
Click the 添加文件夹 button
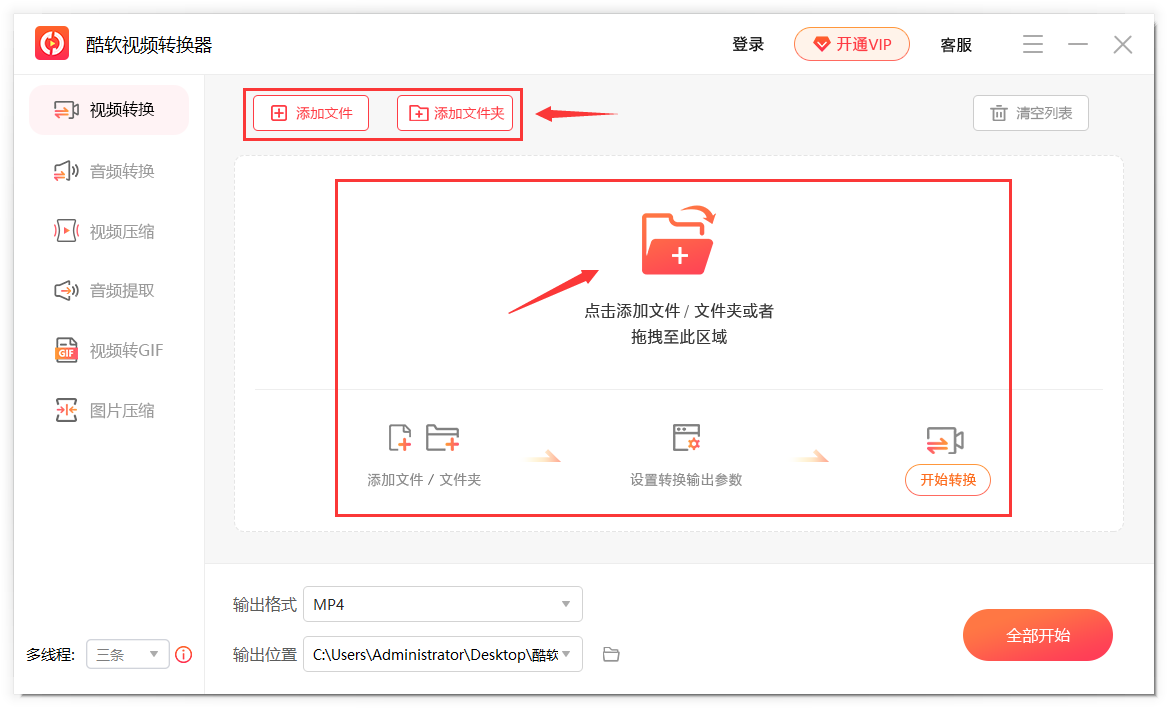coord(455,113)
